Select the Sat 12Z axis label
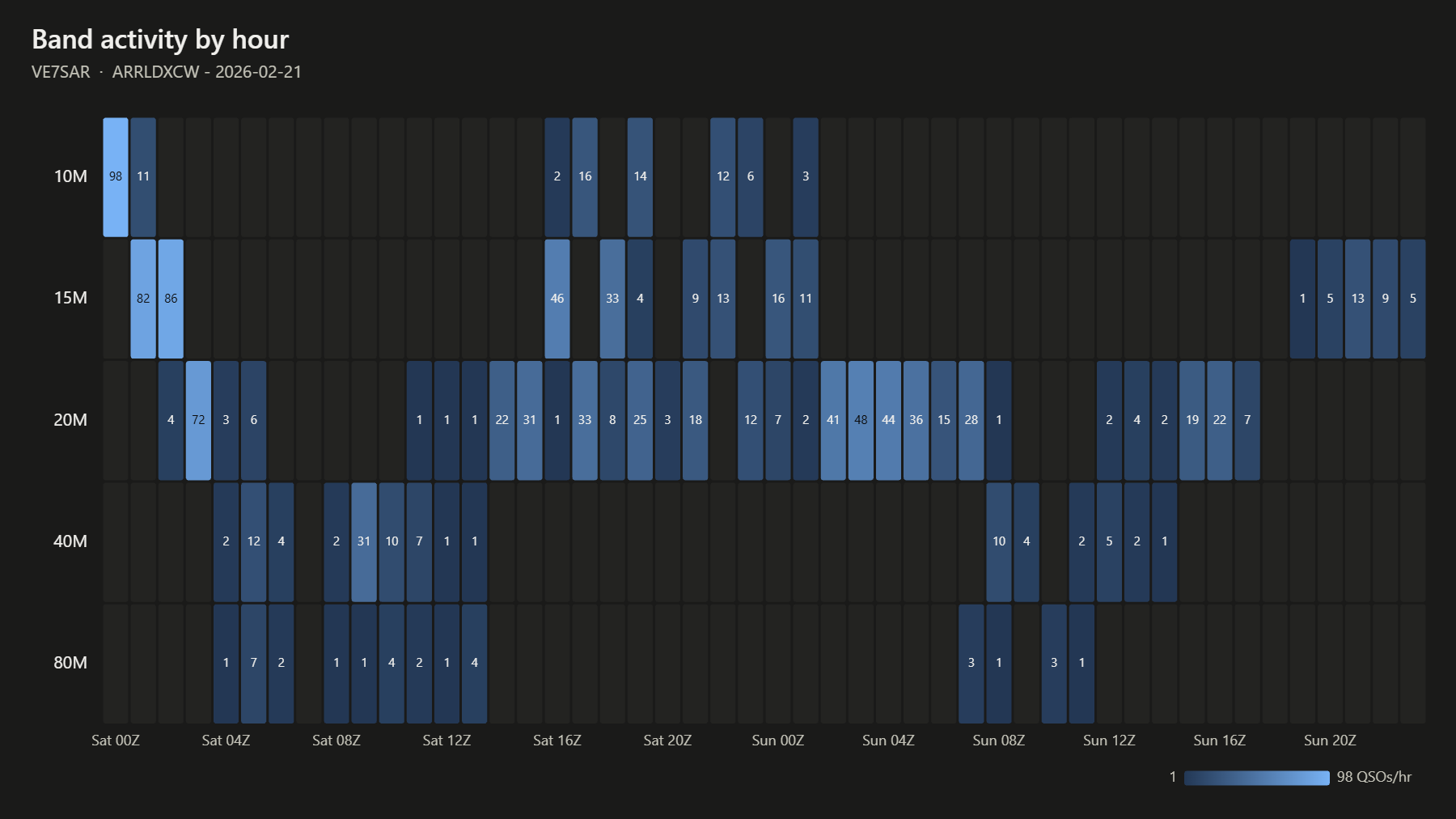Image resolution: width=1456 pixels, height=819 pixels. click(x=447, y=740)
